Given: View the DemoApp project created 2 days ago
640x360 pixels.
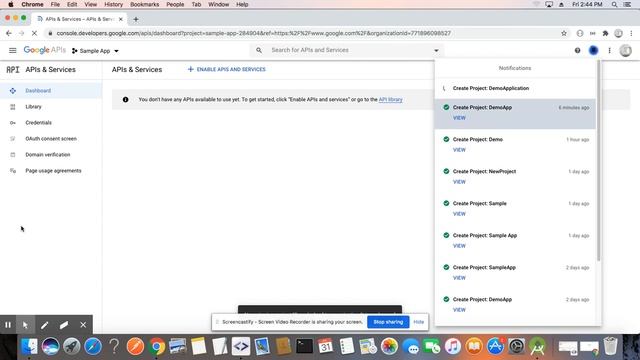Looking at the screenshot, I should [459, 310].
